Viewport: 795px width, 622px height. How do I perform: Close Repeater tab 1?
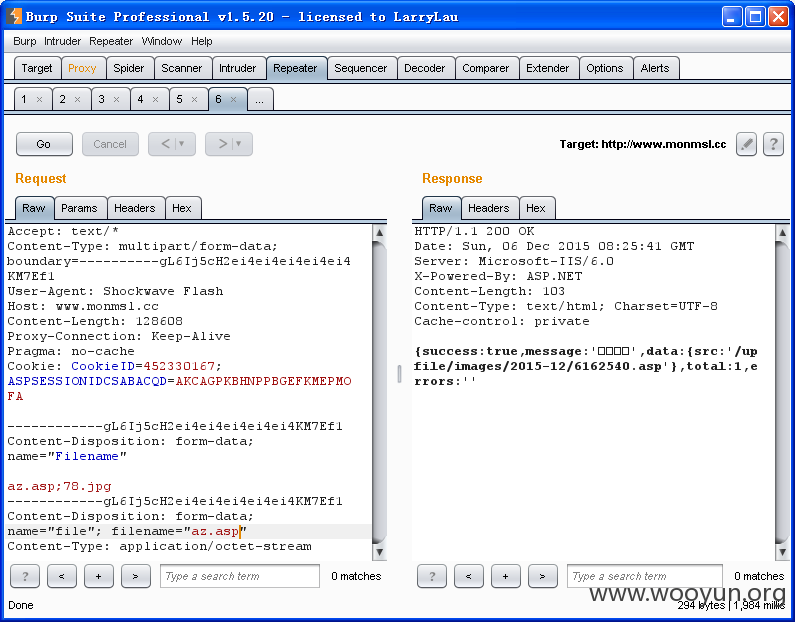tap(40, 99)
